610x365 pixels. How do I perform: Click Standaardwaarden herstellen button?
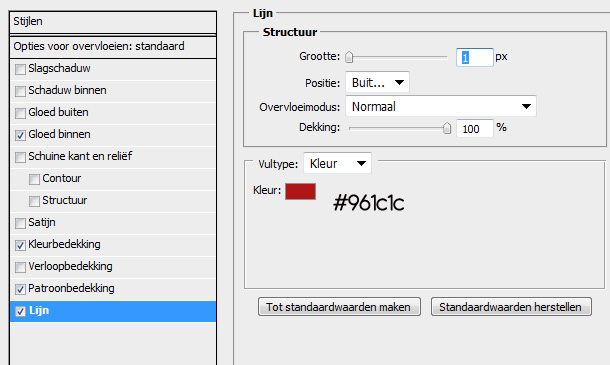point(511,307)
